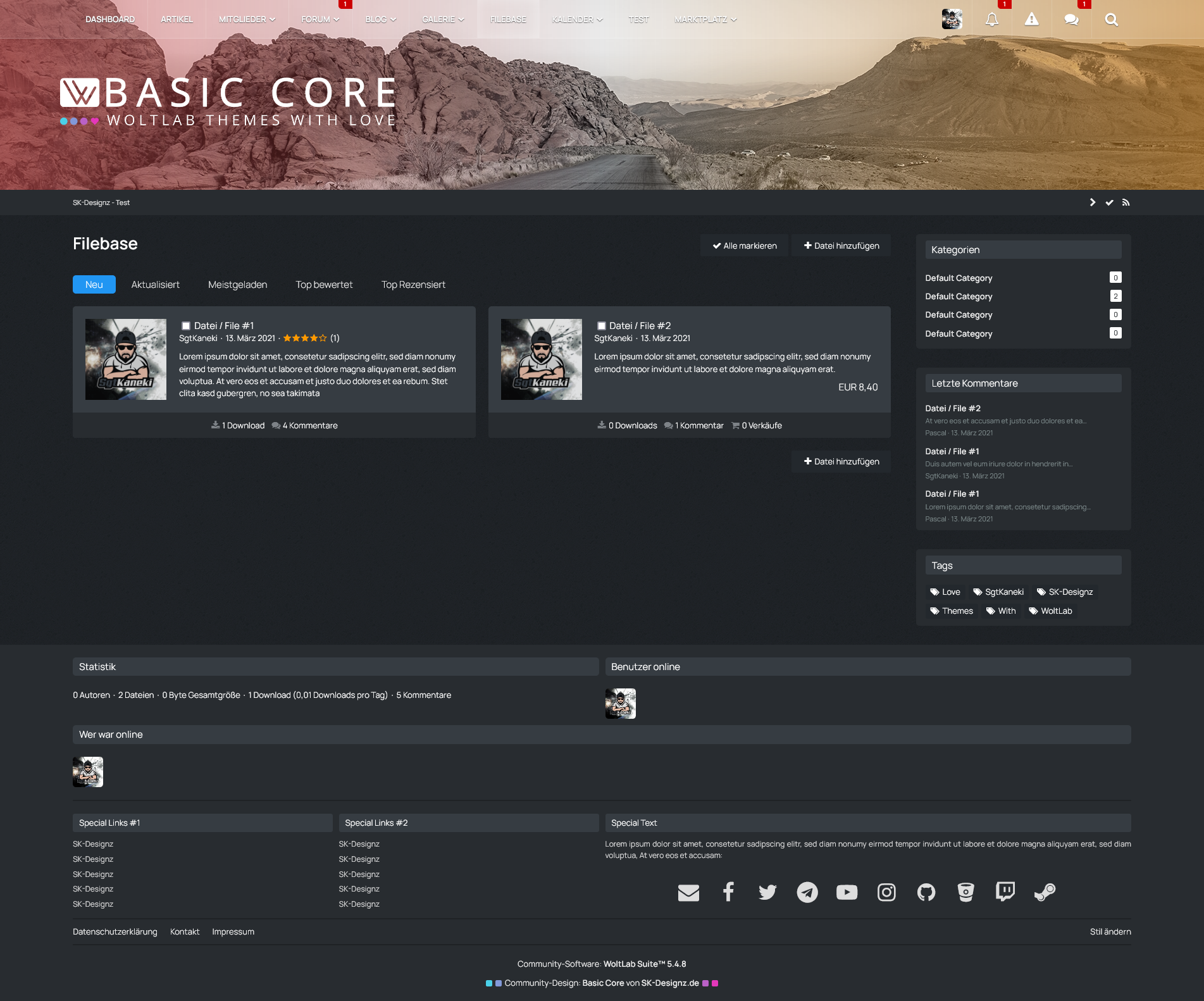Switch to the Meistgeladen tab

(x=237, y=285)
